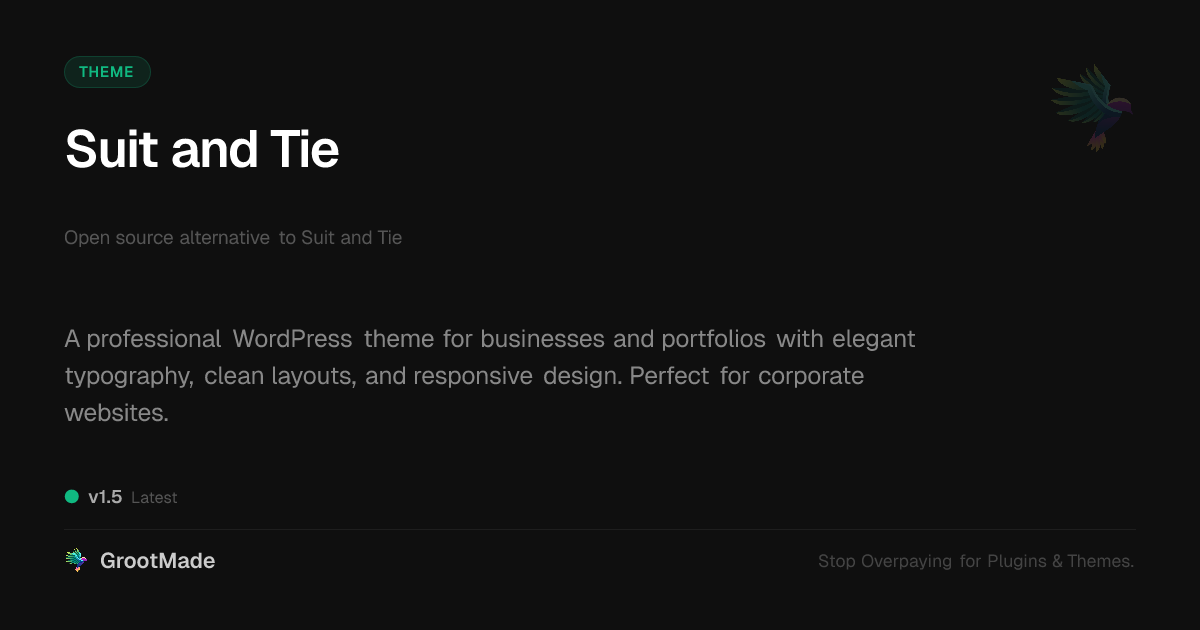The width and height of the screenshot is (1200, 630).
Task: Select the v1.5 version label
Action: coord(105,497)
